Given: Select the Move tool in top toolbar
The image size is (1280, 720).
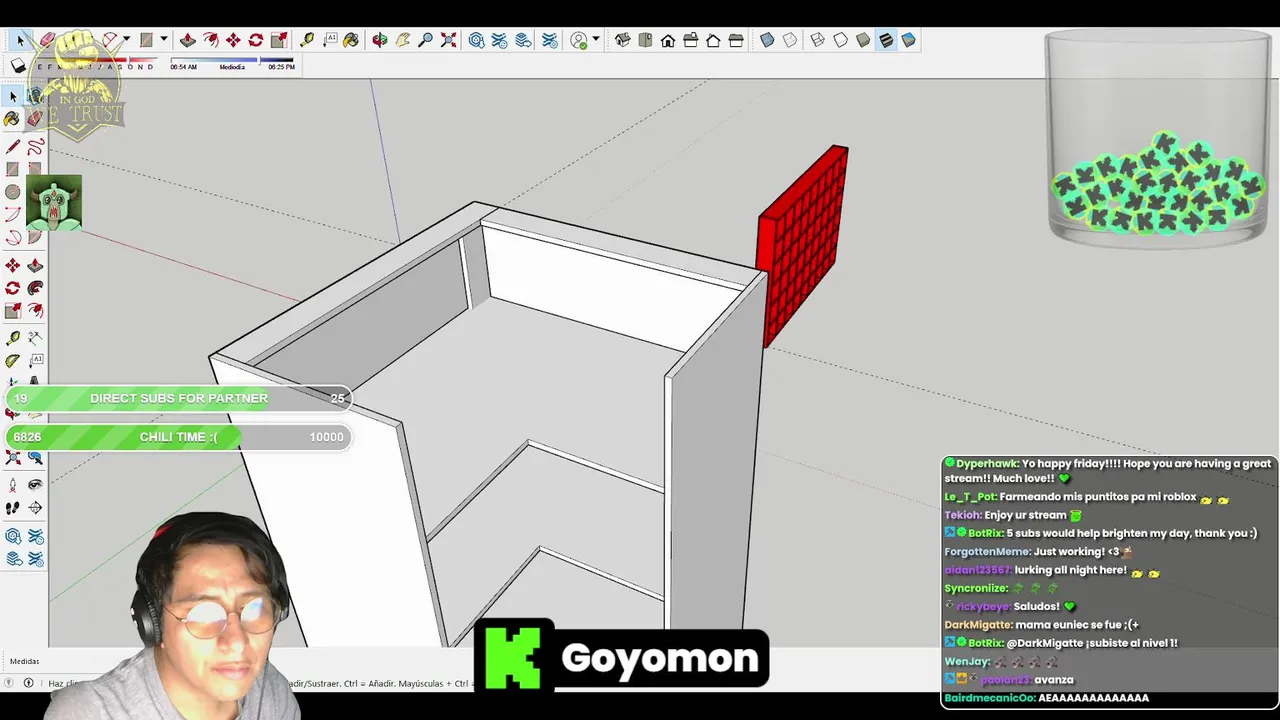Looking at the screenshot, I should [233, 40].
